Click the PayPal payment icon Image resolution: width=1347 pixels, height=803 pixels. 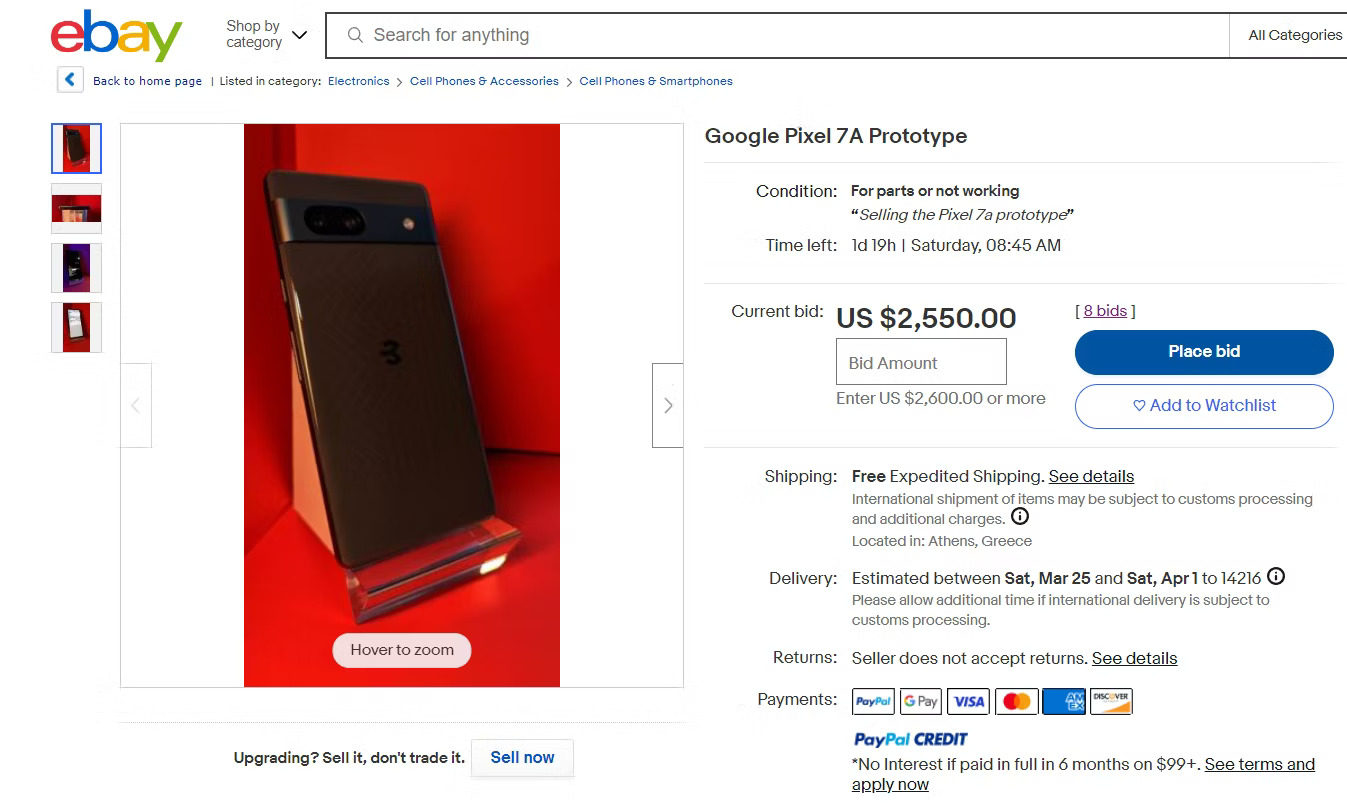pos(872,701)
